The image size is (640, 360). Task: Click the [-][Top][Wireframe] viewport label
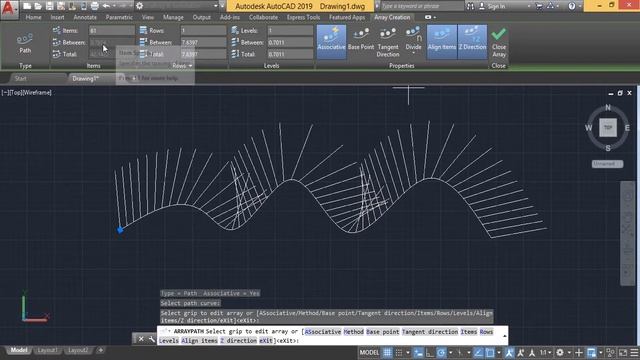pyautogui.click(x=26, y=93)
